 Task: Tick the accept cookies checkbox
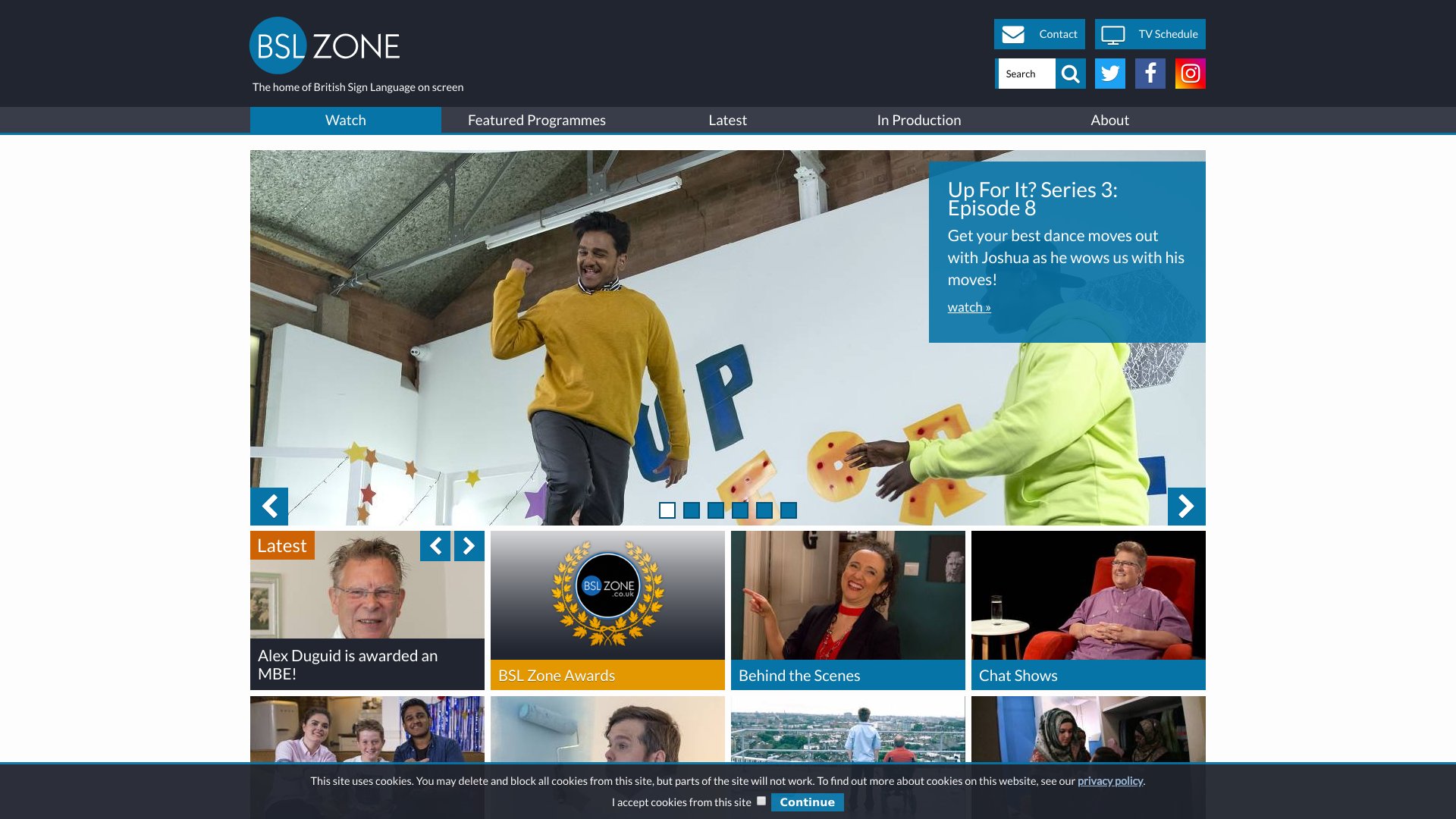tap(761, 801)
